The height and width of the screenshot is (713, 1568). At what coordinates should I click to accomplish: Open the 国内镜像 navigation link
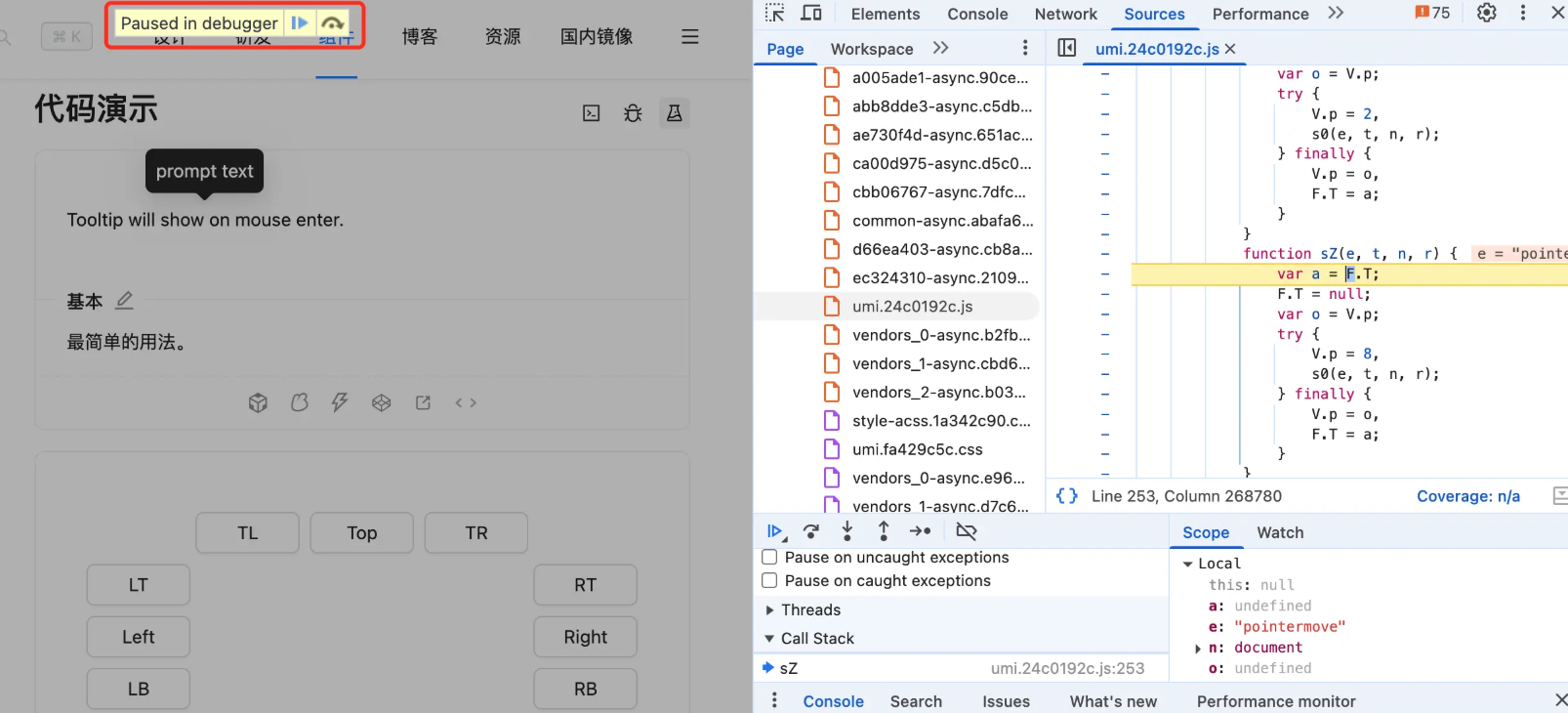(597, 36)
